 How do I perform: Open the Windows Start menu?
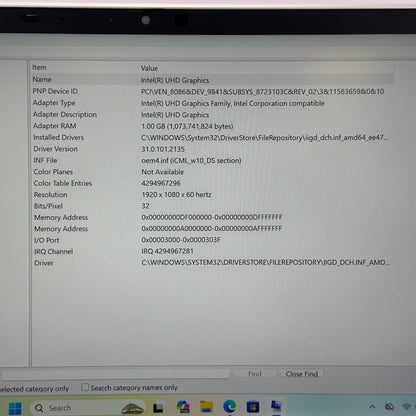(15, 408)
